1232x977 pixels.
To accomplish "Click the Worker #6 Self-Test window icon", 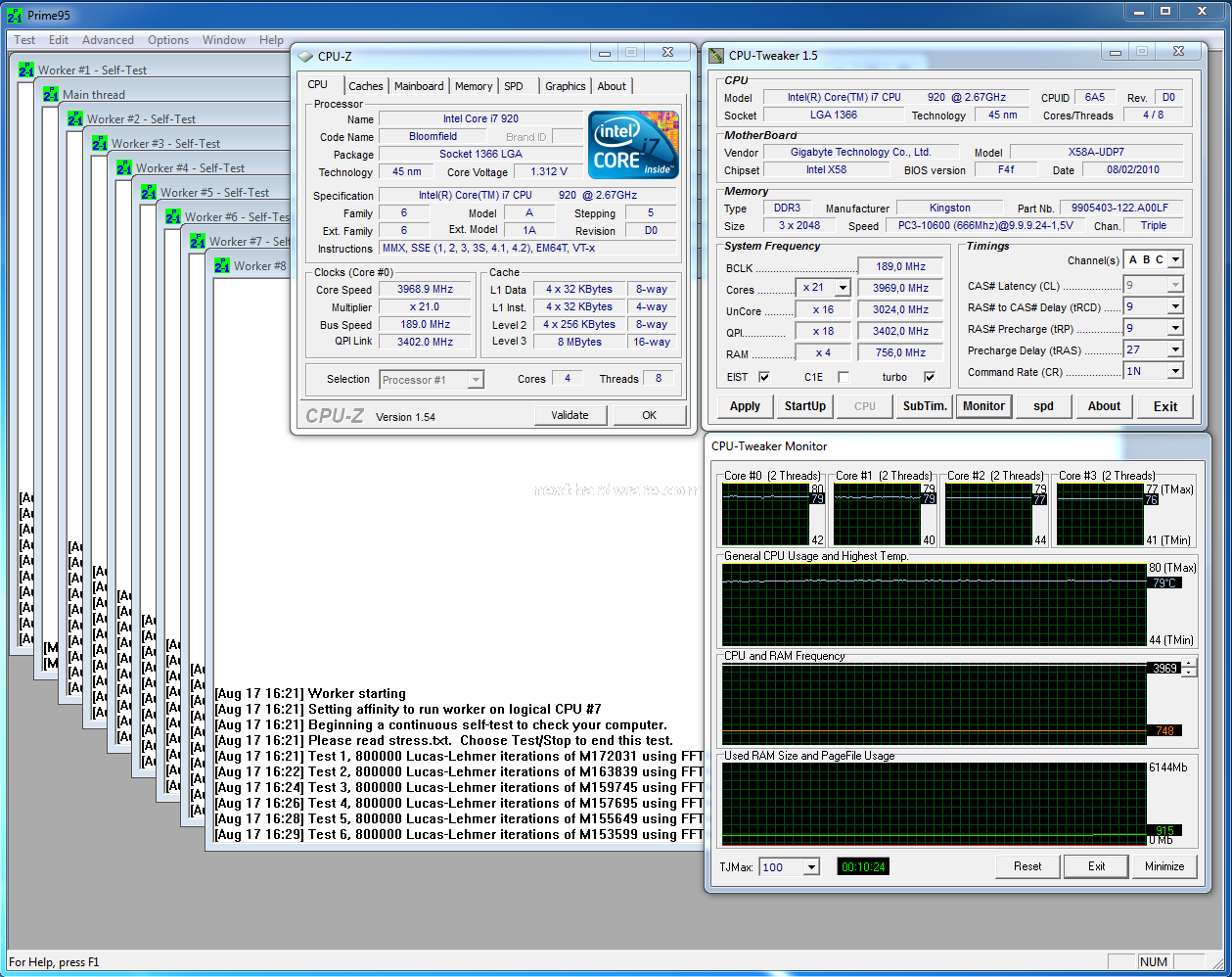I will click(173, 216).
